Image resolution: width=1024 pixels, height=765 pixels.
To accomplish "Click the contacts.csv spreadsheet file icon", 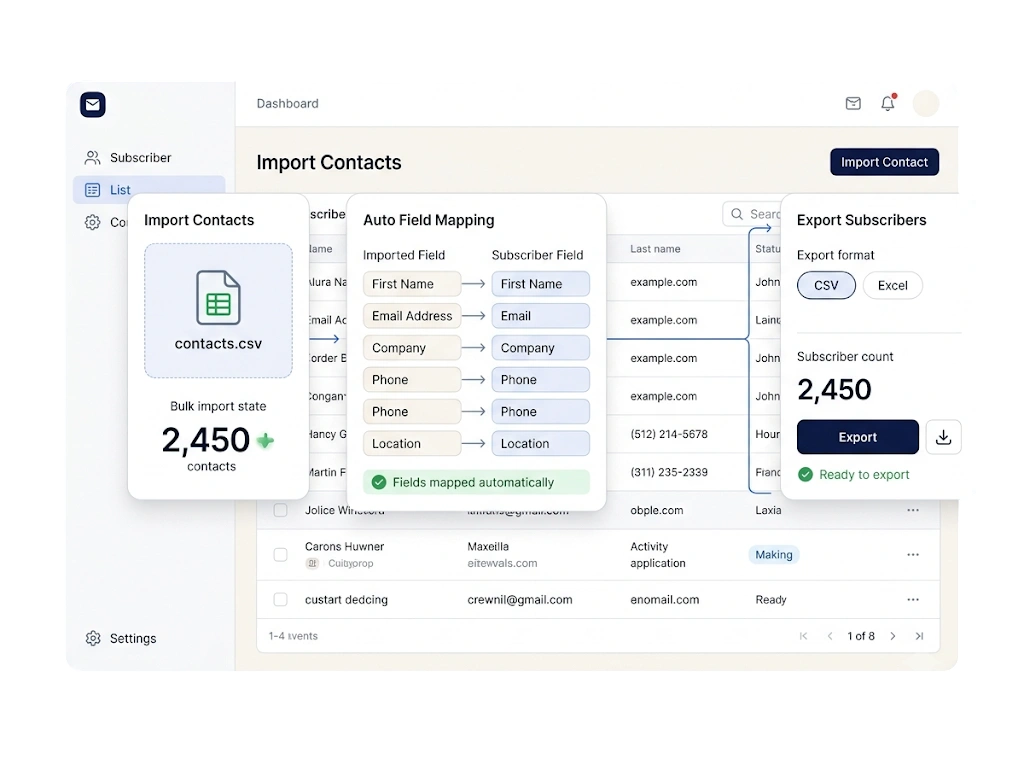I will [218, 297].
